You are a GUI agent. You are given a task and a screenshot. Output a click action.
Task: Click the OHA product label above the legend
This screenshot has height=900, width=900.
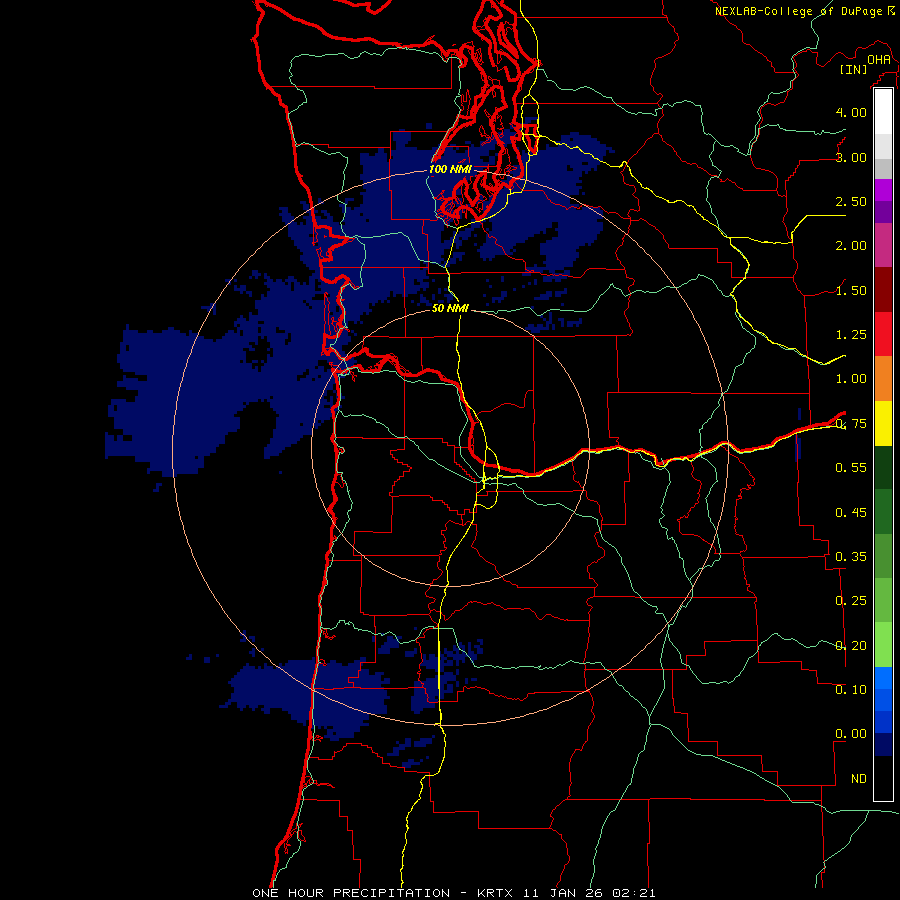click(879, 59)
